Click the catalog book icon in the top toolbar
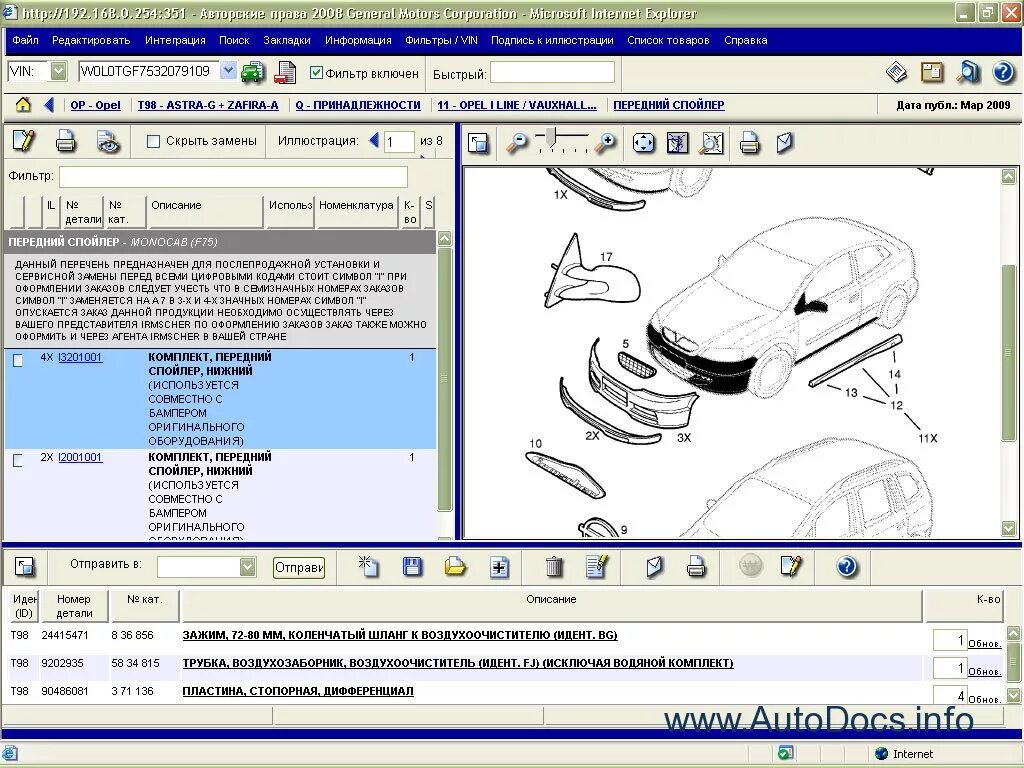 coord(897,72)
